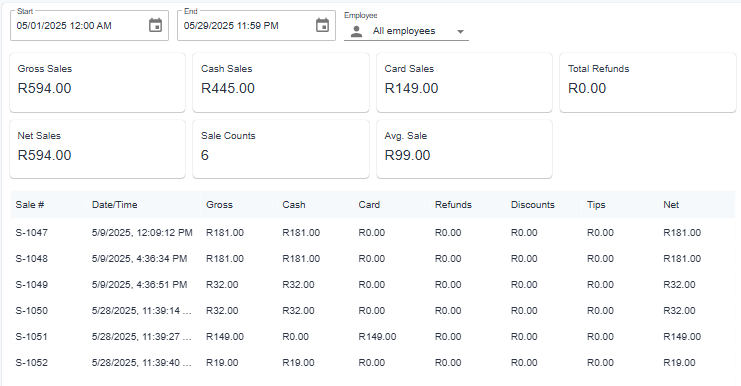The width and height of the screenshot is (741, 386).
Task: Expand the All employees dropdown arrow
Action: coord(460,32)
